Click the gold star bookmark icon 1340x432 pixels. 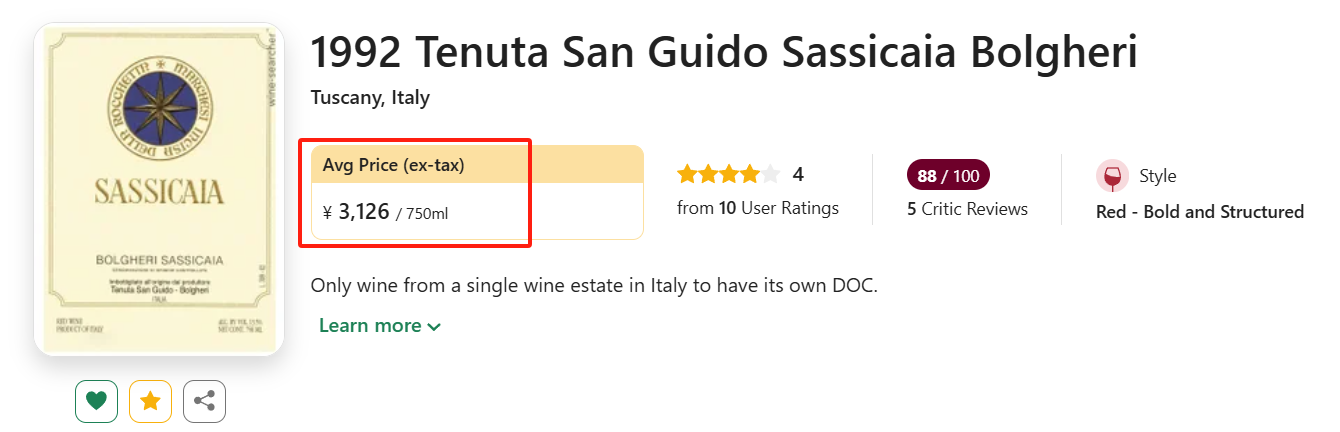coord(150,401)
